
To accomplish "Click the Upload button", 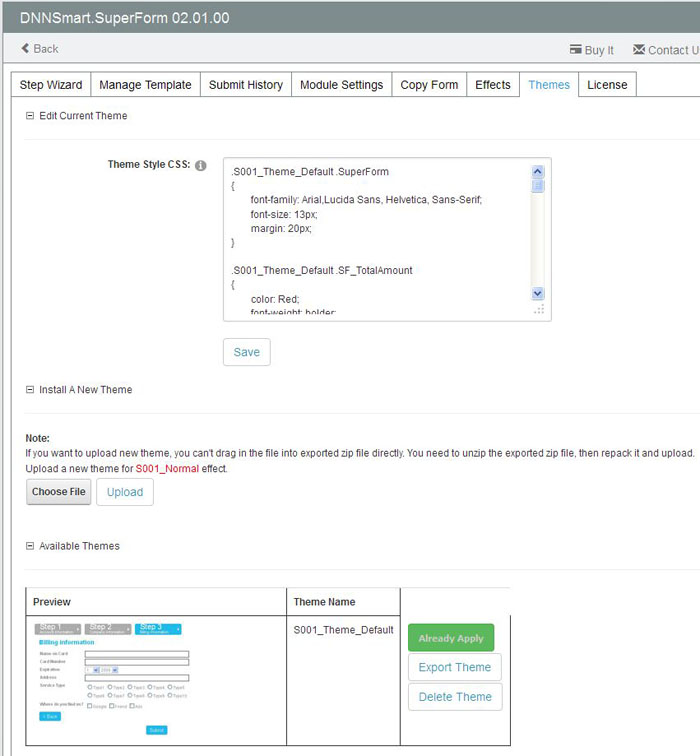I will pos(125,492).
